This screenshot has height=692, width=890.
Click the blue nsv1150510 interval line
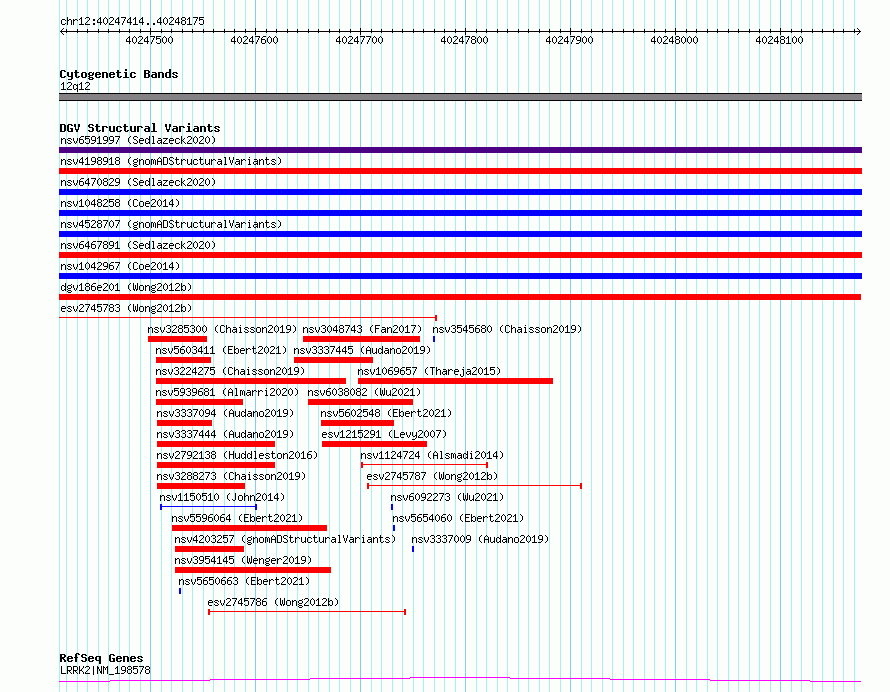pos(208,507)
